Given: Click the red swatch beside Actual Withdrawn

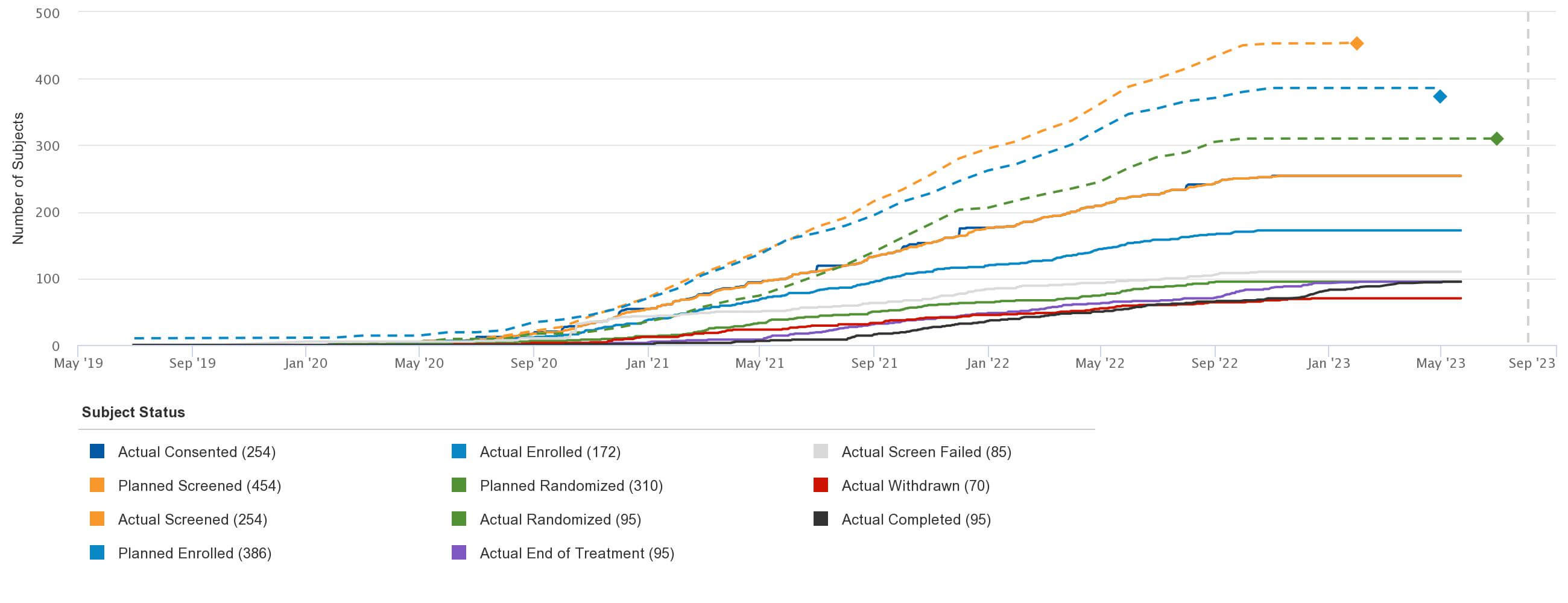Looking at the screenshot, I should [x=821, y=485].
